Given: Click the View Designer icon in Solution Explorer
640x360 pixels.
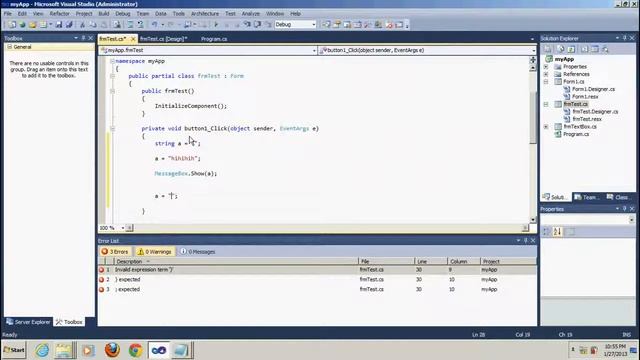Looking at the screenshot, I should 595,49.
